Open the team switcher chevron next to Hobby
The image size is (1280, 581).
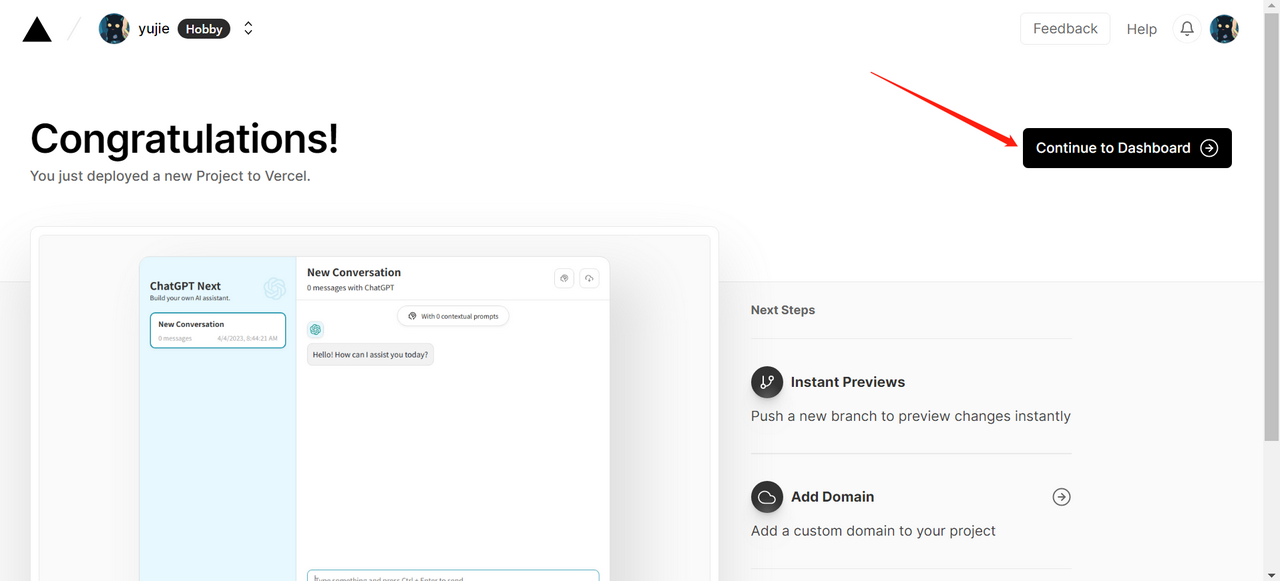[x=248, y=29]
